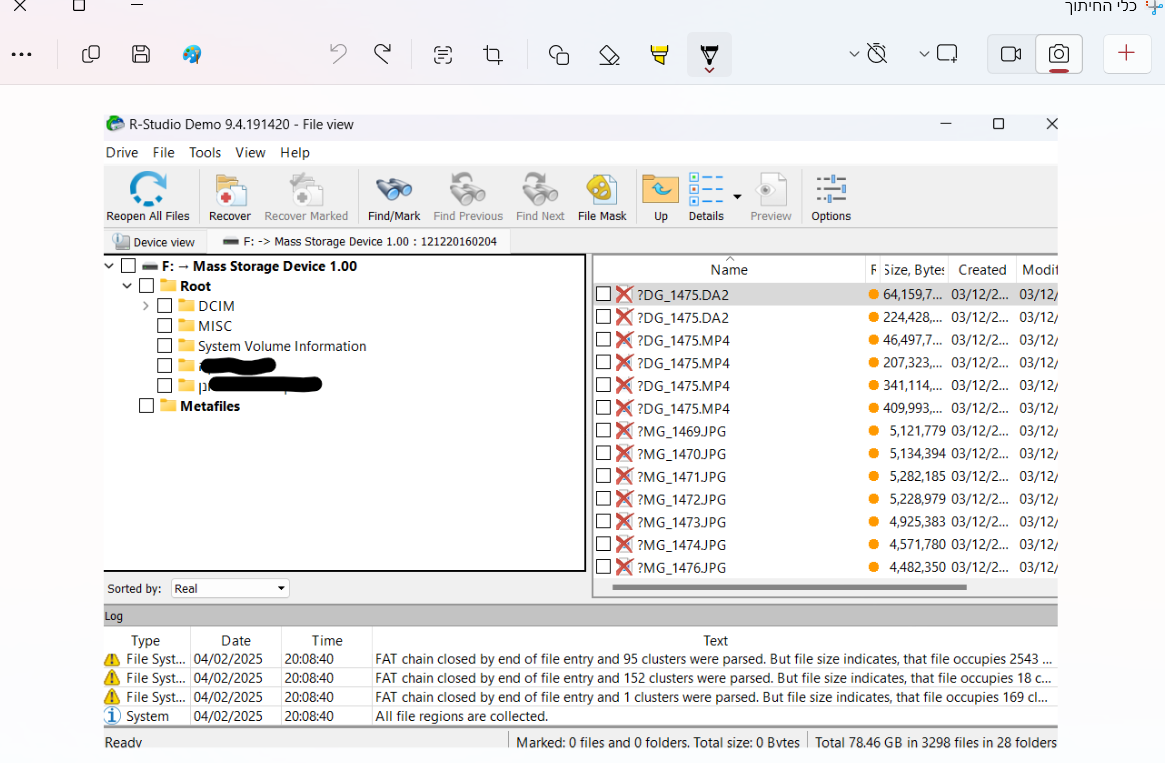Screen dimensions: 1165x763
Task: Expand the DCIM folder node
Action: pyautogui.click(x=146, y=306)
